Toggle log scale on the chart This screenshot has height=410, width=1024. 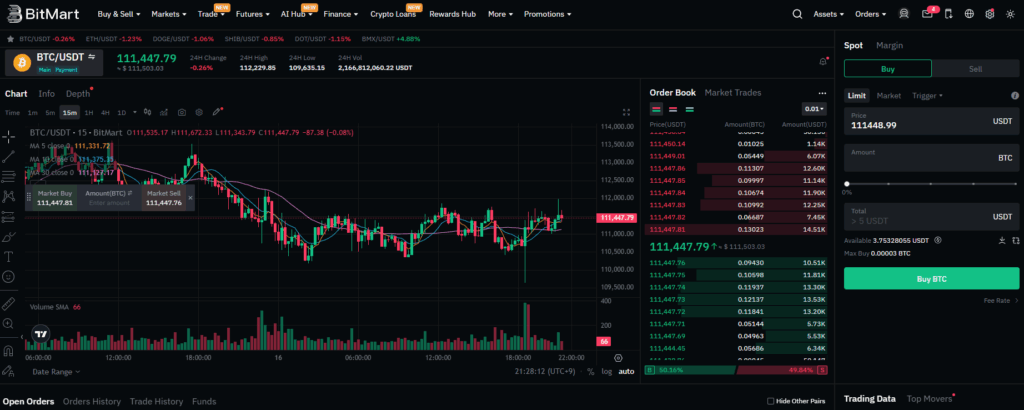[x=607, y=371]
